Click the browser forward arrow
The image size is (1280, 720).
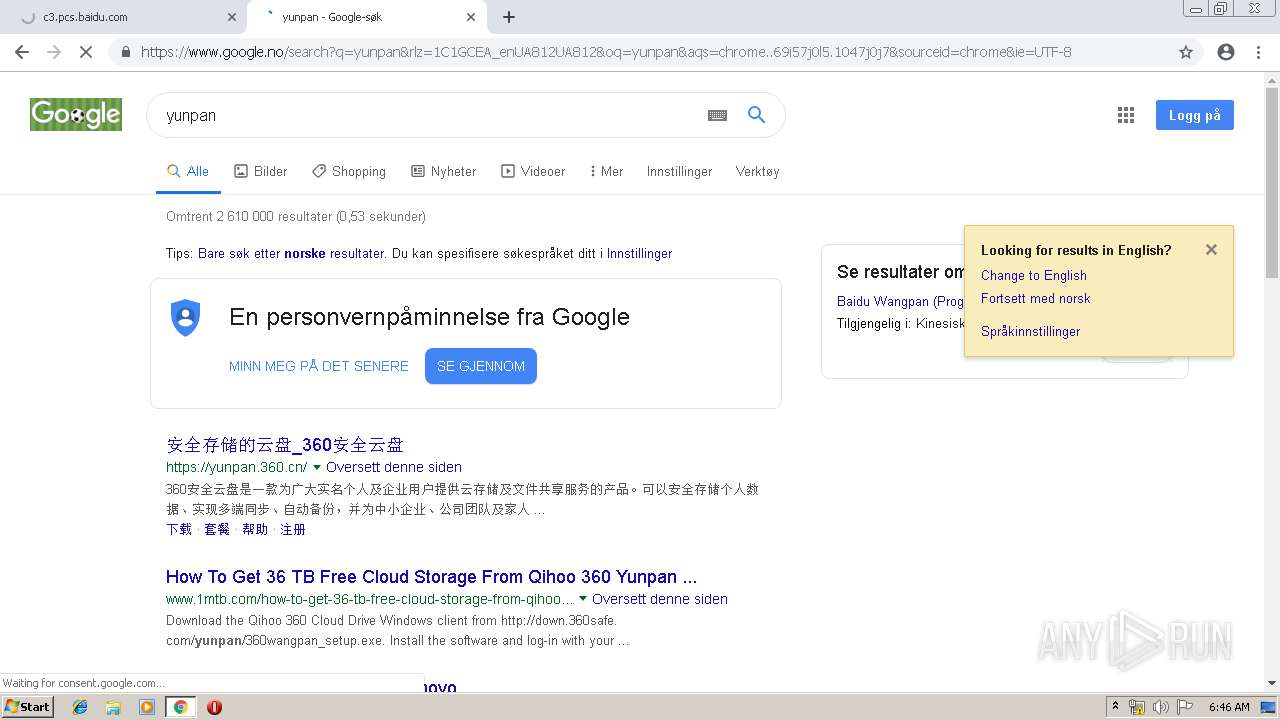[x=54, y=52]
